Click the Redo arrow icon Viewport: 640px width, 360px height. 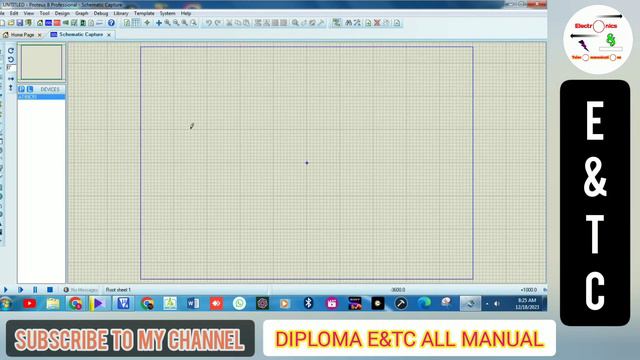pos(218,23)
